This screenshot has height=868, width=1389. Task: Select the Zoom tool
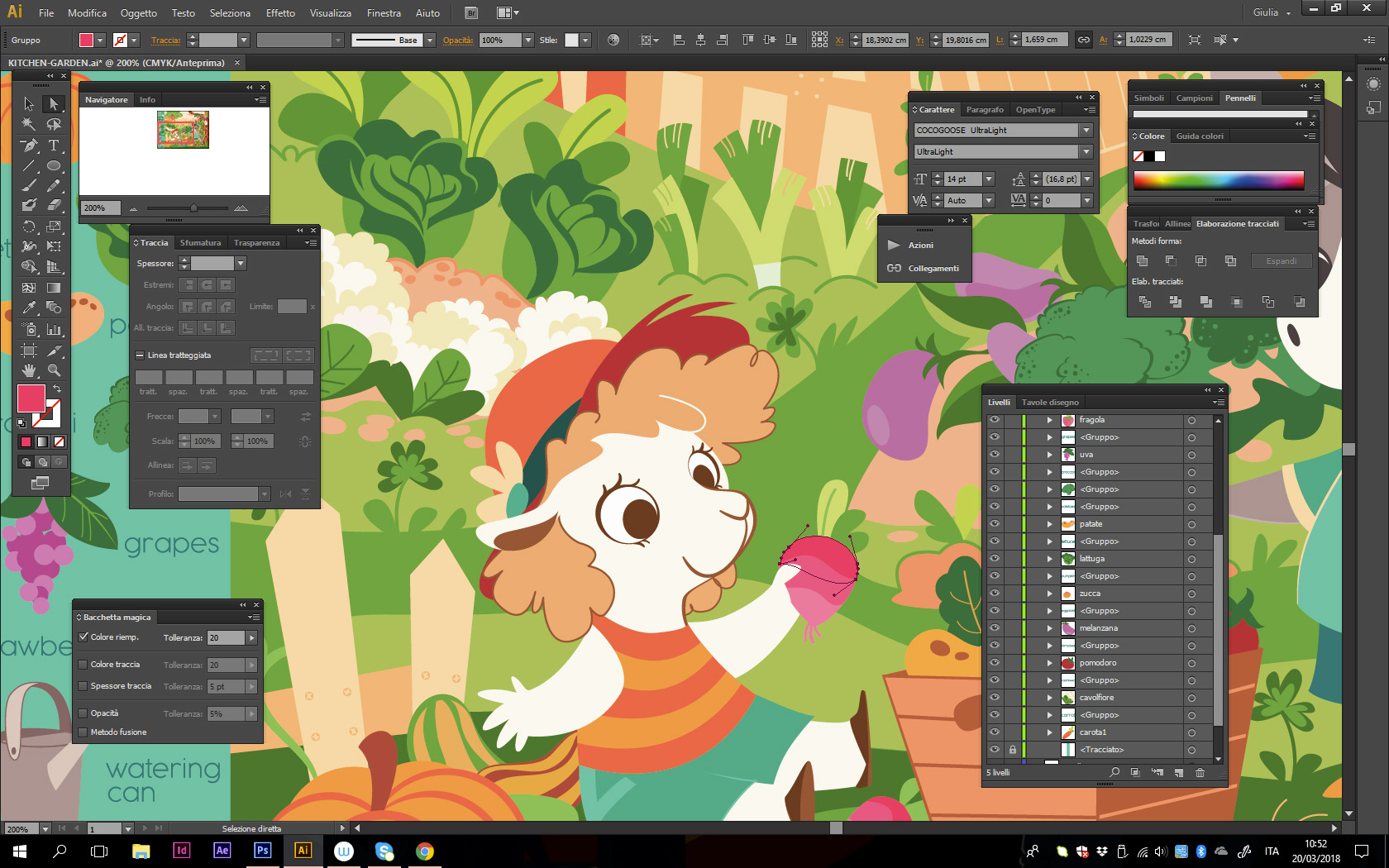click(54, 370)
